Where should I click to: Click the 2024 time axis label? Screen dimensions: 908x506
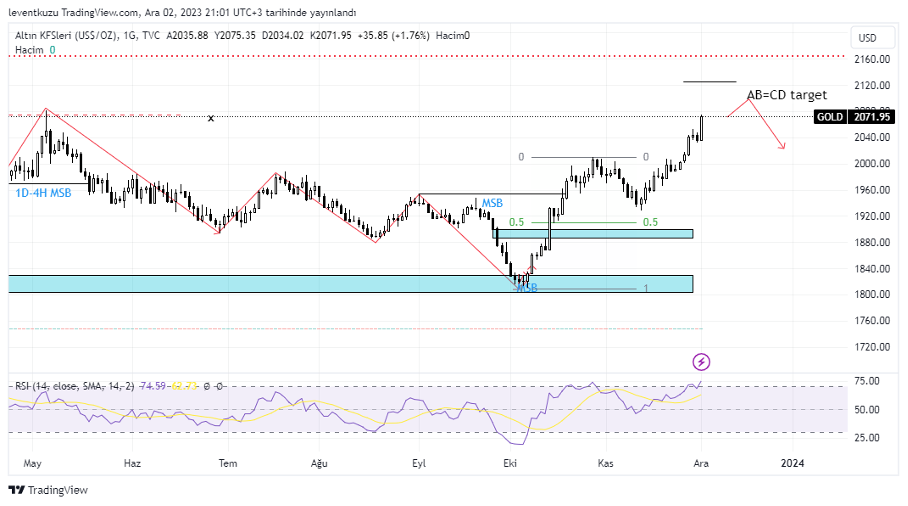coord(792,463)
